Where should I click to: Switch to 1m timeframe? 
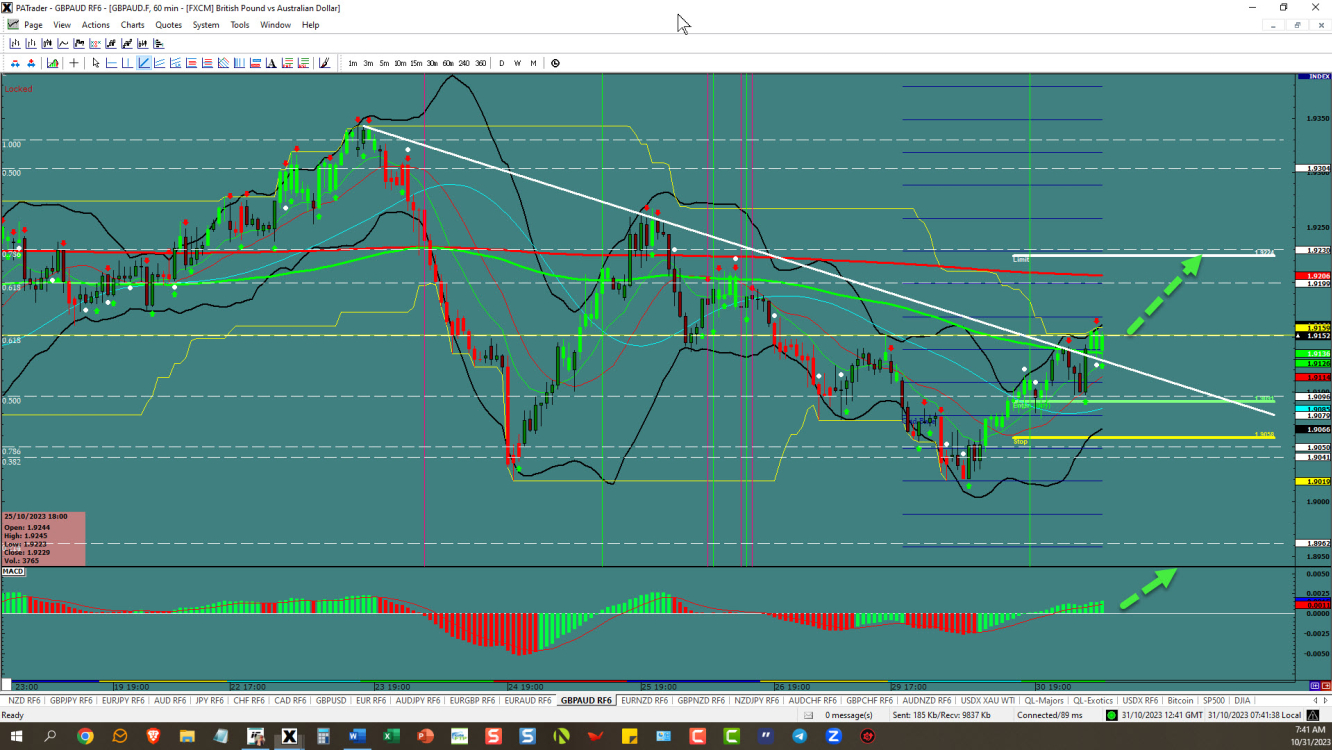(352, 63)
